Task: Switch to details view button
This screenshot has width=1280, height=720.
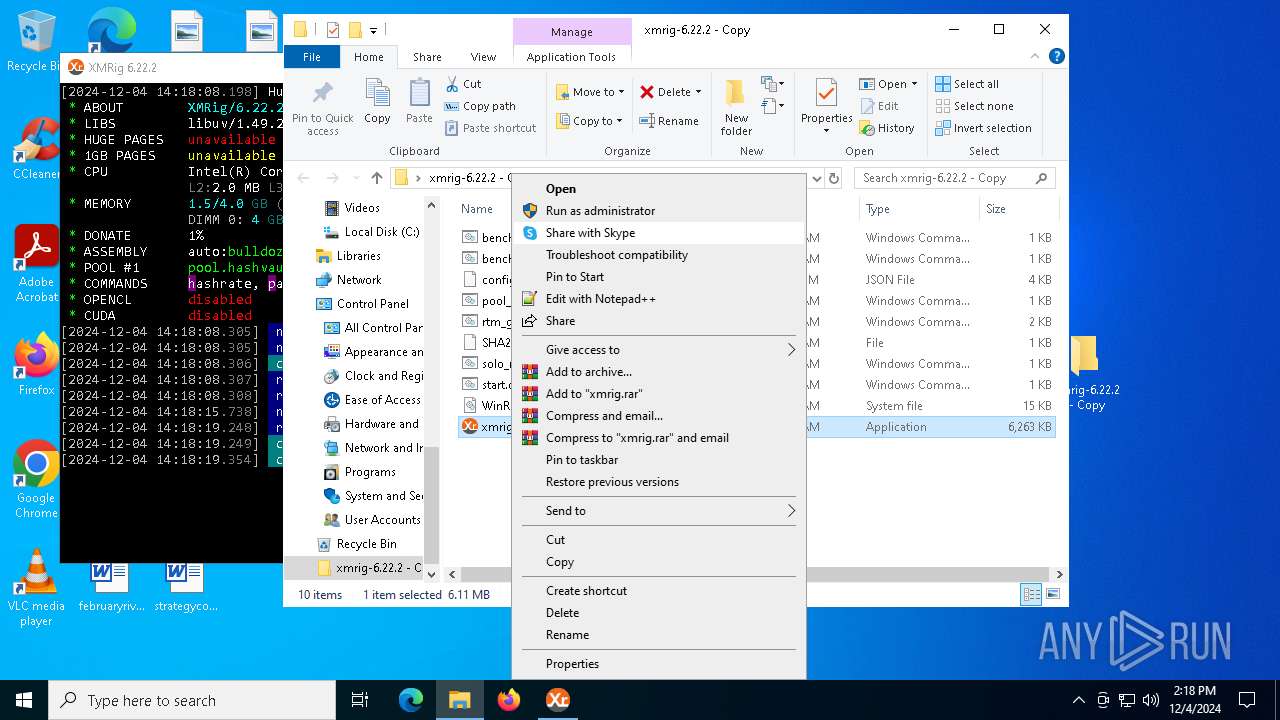Action: (x=1031, y=595)
